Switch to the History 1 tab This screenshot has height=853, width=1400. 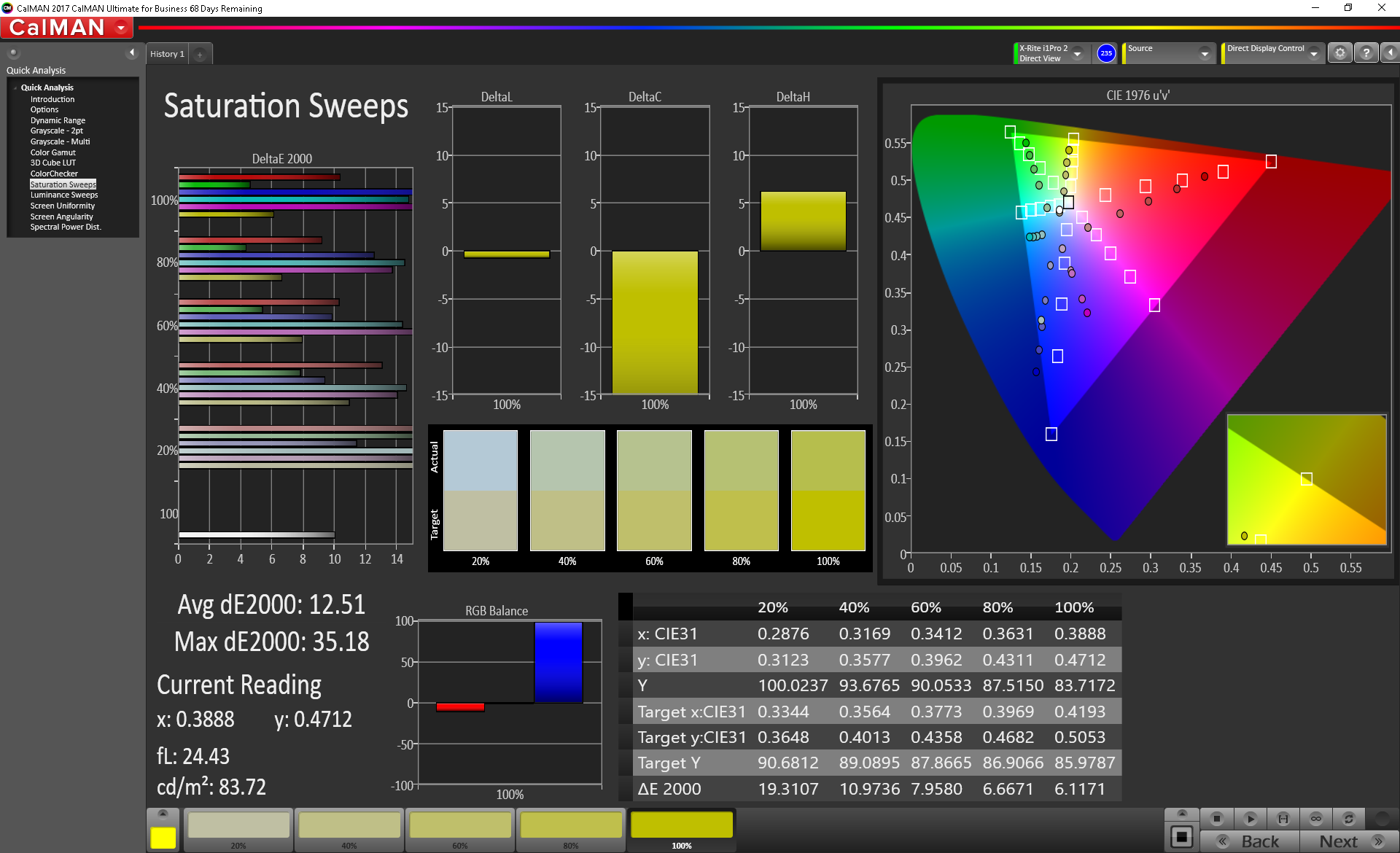pyautogui.click(x=167, y=54)
